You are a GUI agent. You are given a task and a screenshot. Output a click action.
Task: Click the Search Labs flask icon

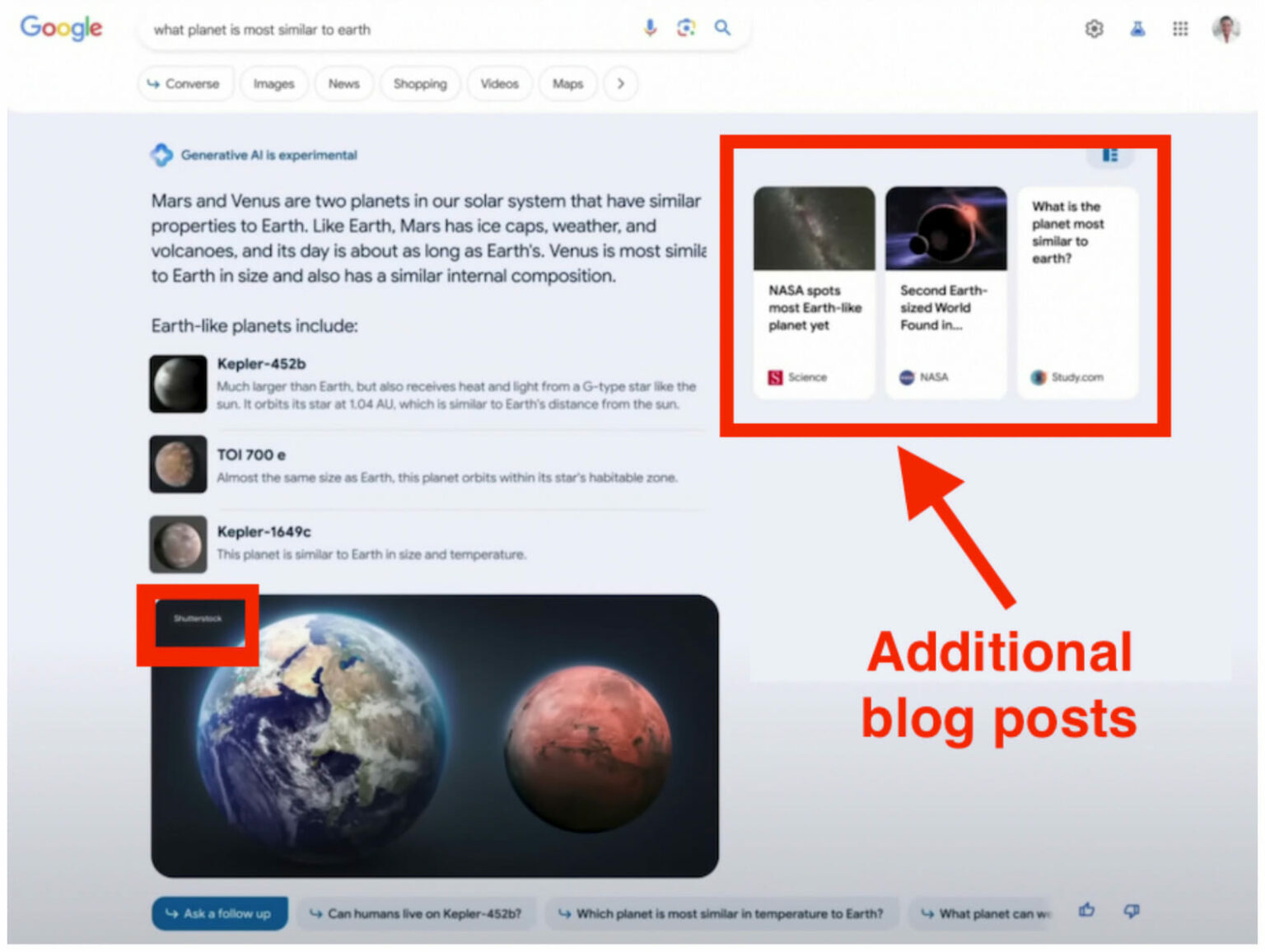click(x=1137, y=28)
